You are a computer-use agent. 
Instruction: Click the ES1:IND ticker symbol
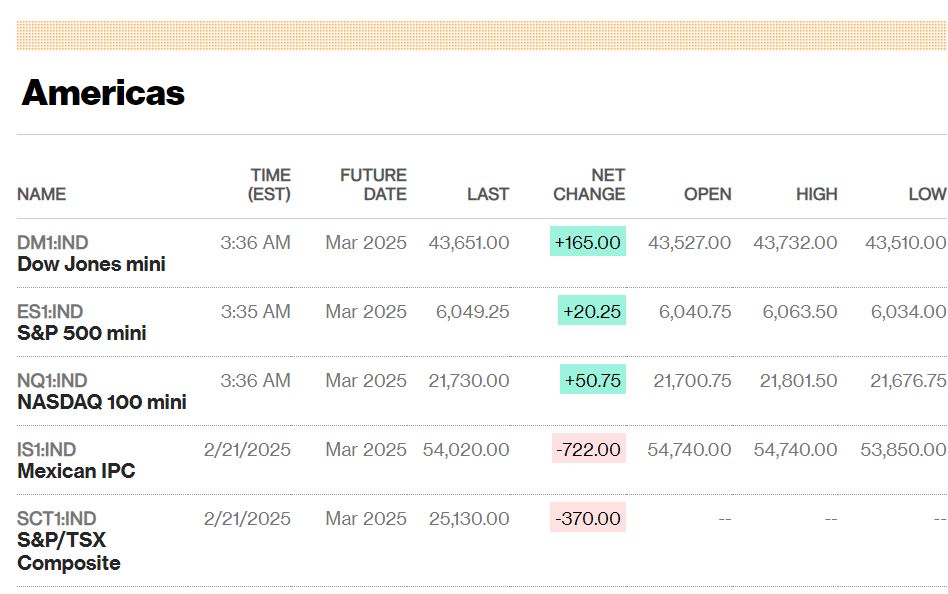pos(50,312)
